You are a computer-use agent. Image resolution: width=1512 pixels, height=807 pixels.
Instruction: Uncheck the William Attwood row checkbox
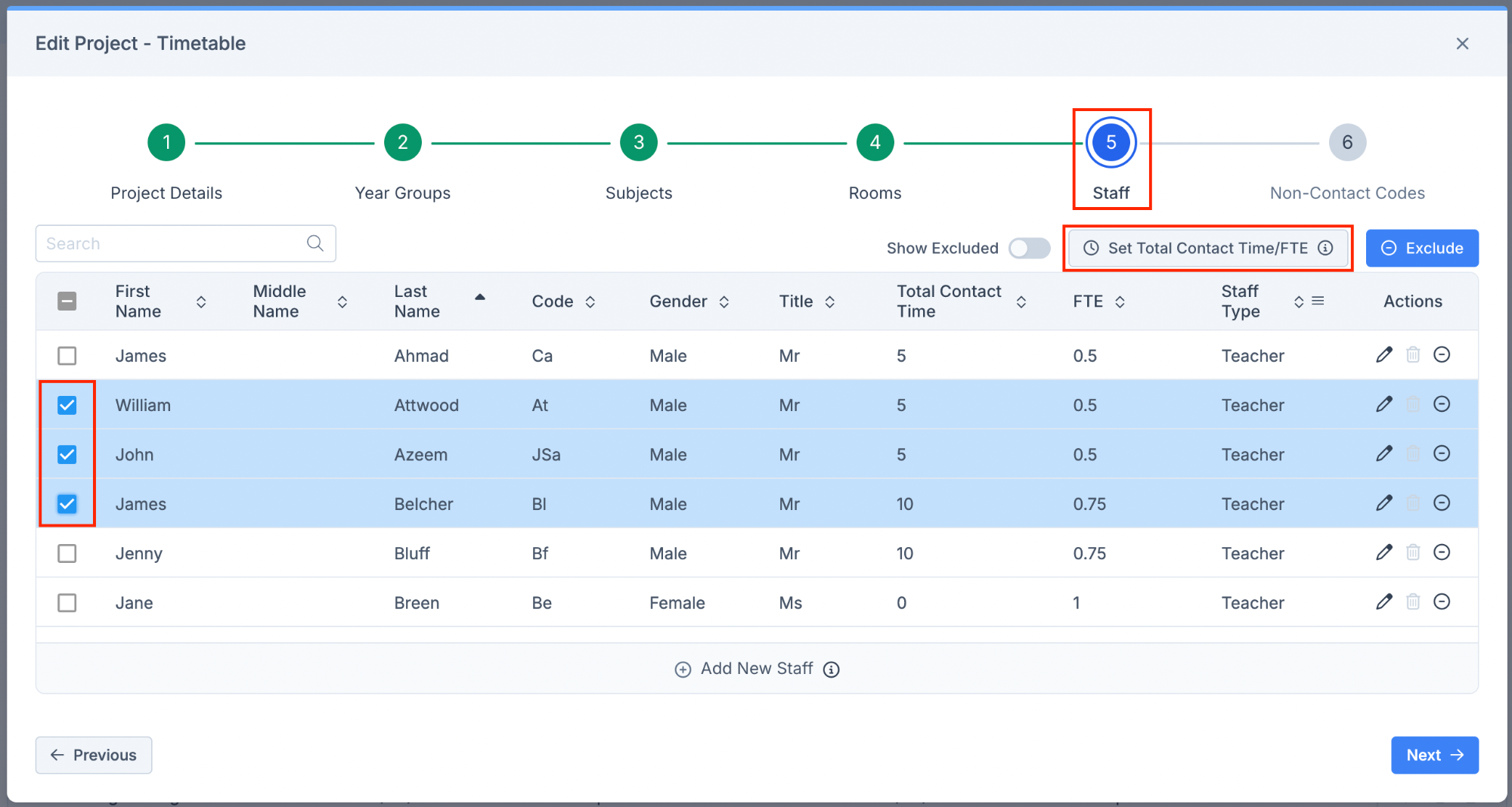click(x=67, y=405)
